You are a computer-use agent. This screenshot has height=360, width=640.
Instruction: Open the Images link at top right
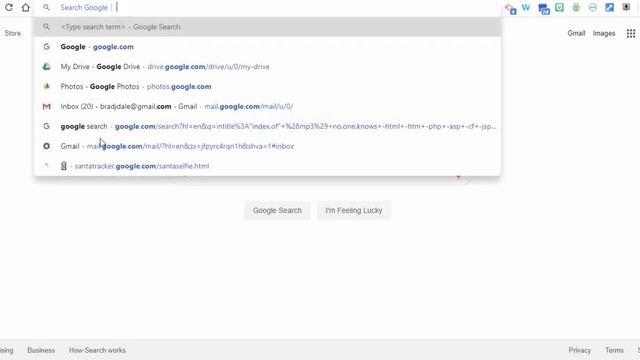pos(604,33)
